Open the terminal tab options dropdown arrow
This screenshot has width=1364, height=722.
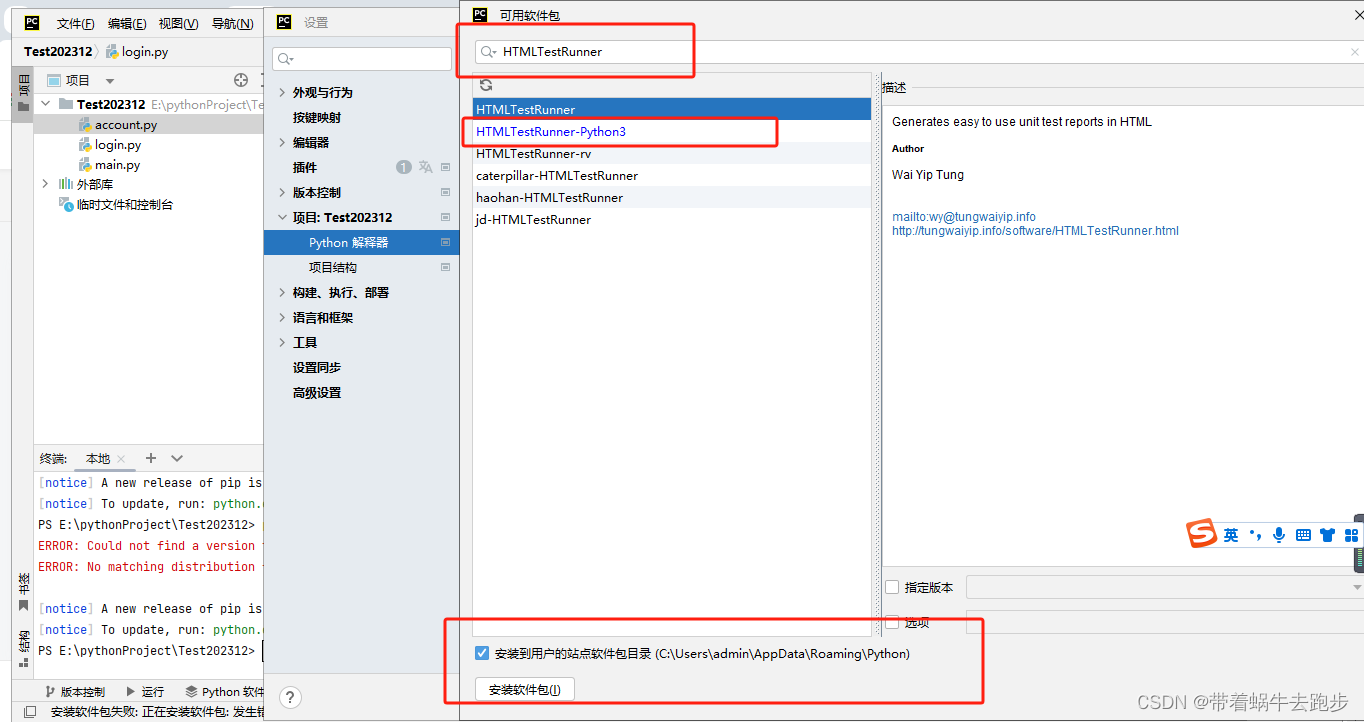pos(177,458)
